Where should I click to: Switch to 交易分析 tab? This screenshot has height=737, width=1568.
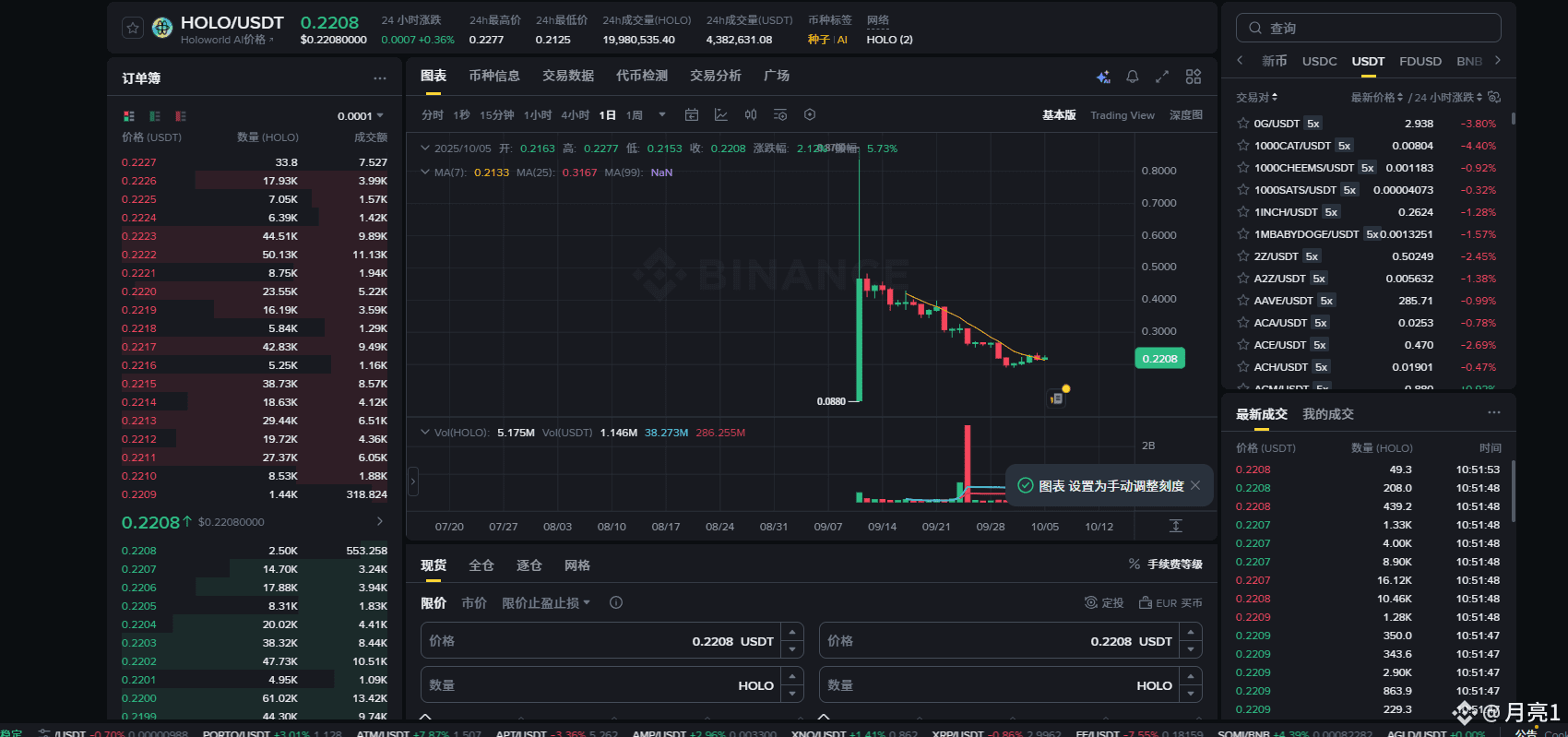click(716, 76)
